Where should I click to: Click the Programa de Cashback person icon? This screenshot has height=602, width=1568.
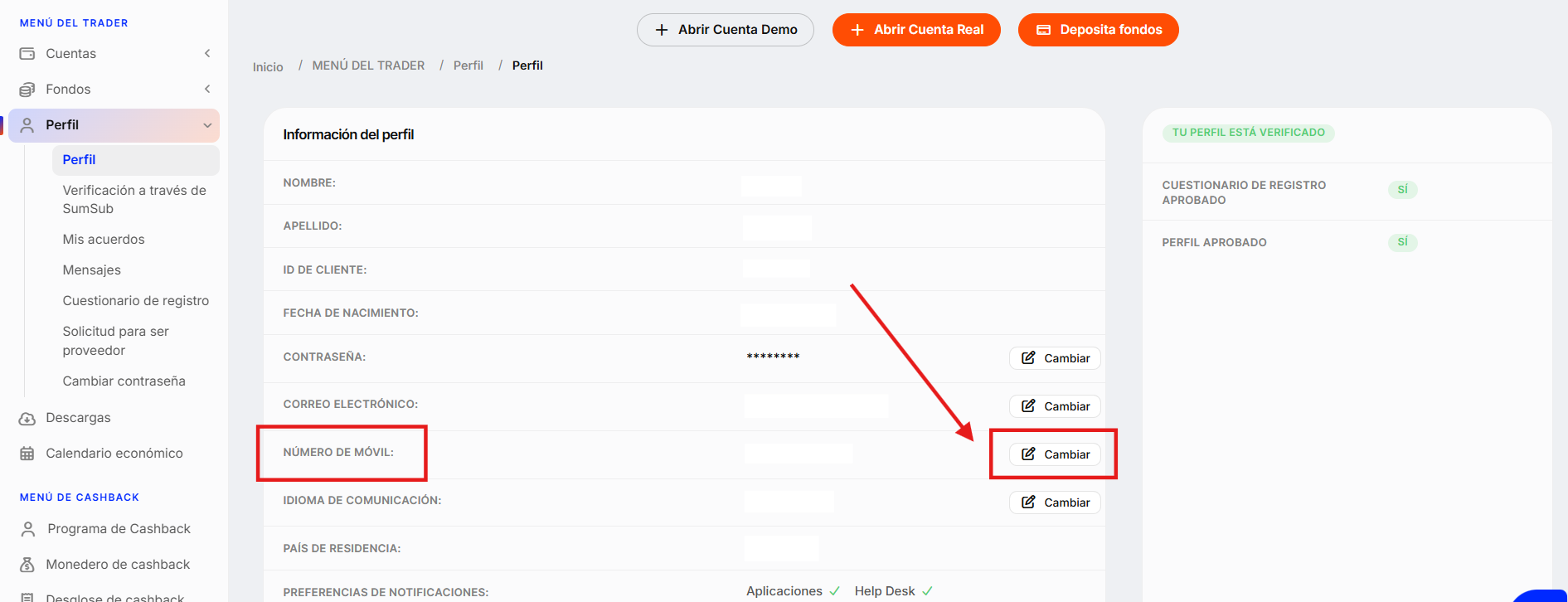tap(28, 529)
